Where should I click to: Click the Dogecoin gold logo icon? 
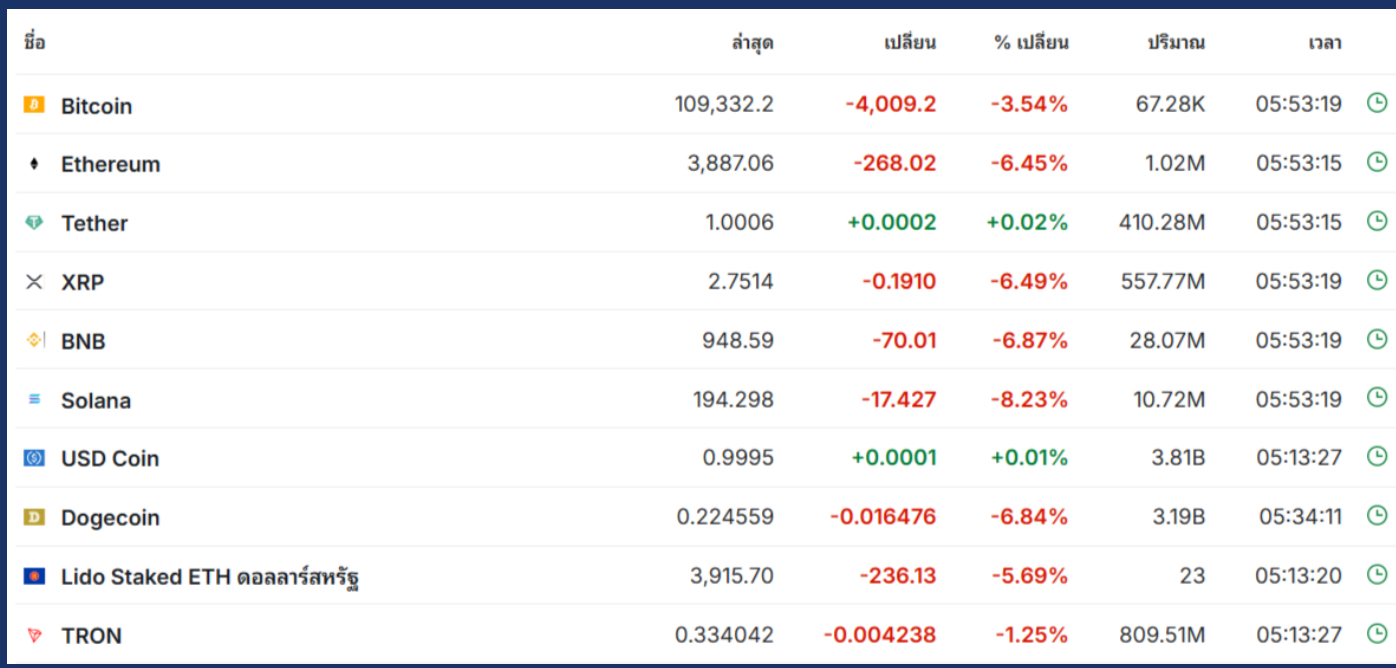(34, 516)
